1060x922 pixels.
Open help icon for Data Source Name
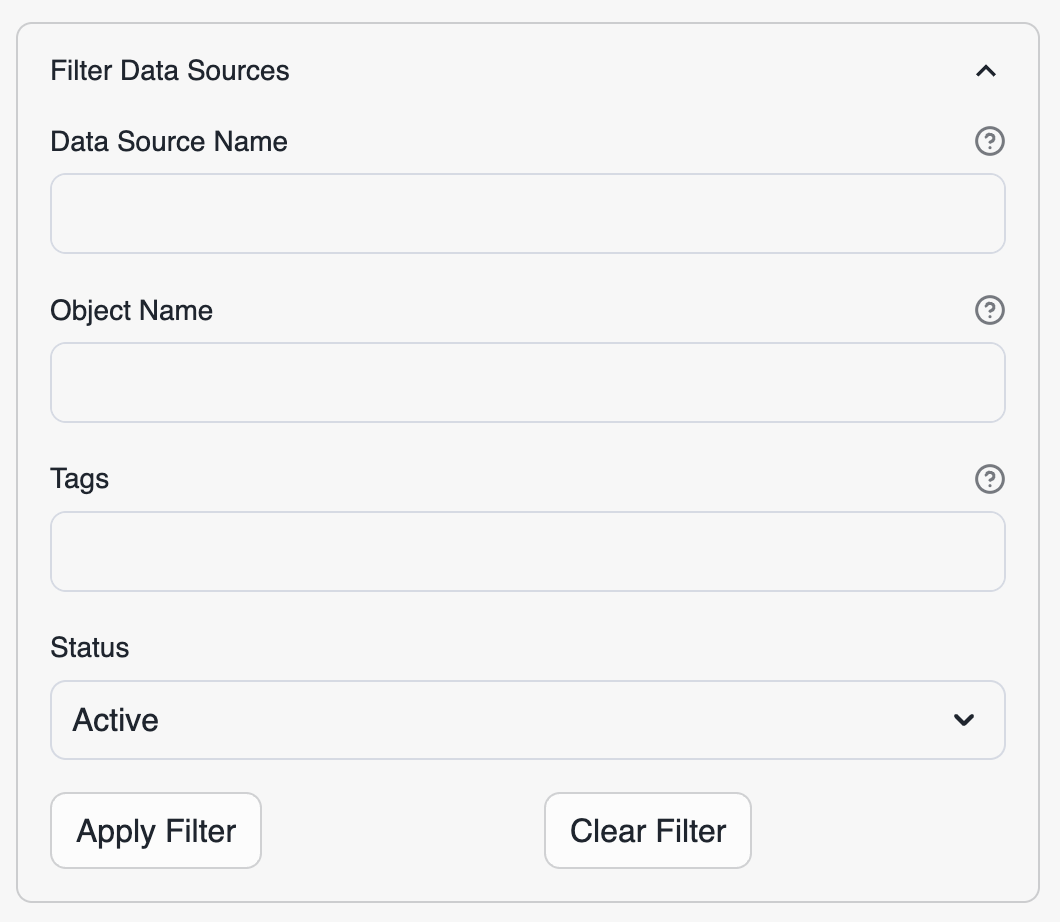click(989, 142)
